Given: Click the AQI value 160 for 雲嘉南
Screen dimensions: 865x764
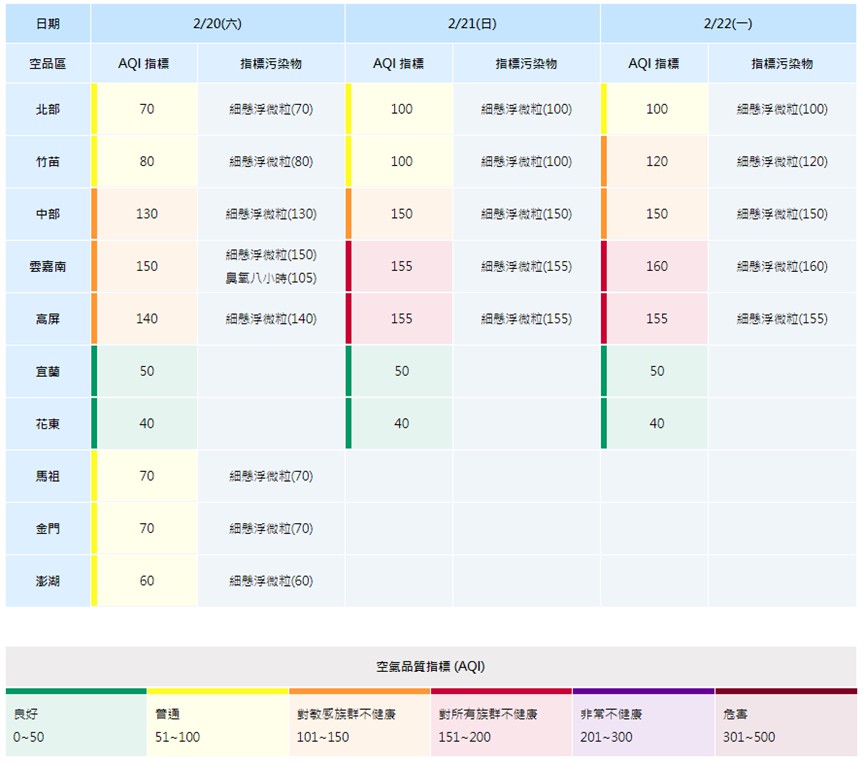Looking at the screenshot, I should pyautogui.click(x=656, y=266).
